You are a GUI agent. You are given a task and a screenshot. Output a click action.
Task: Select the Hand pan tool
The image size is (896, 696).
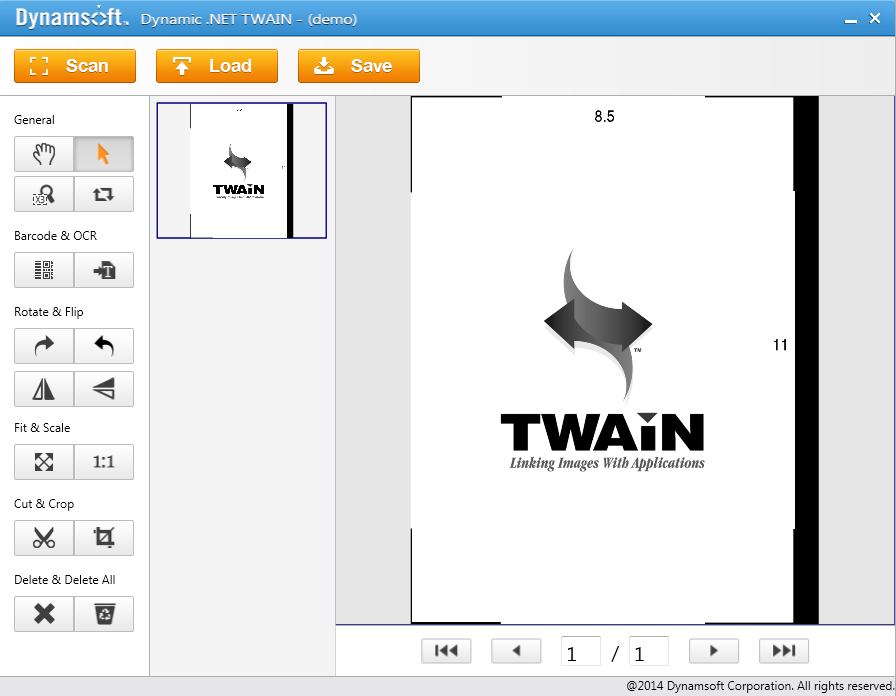(x=44, y=154)
